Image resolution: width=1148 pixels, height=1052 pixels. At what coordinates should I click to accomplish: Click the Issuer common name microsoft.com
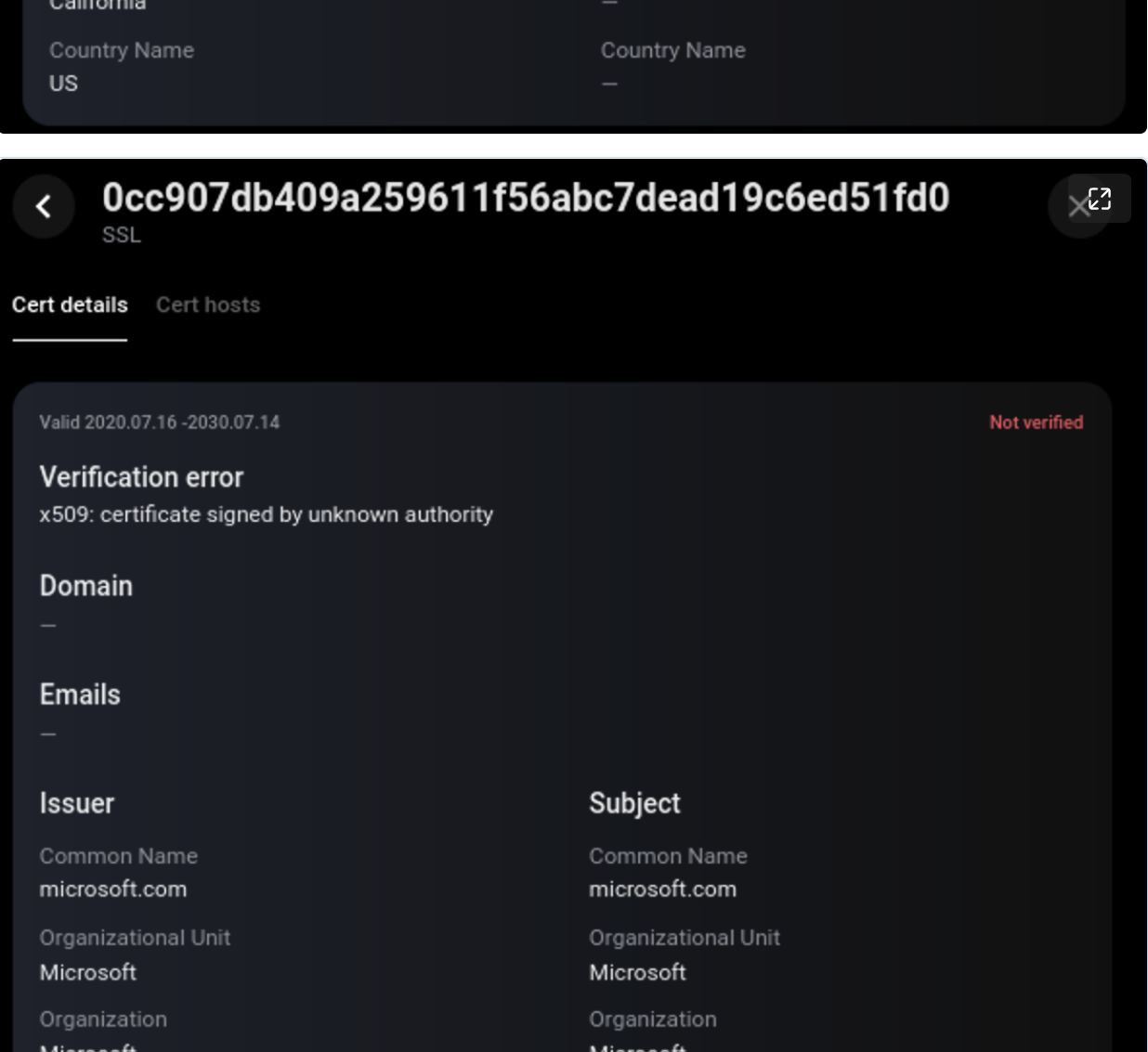(x=113, y=890)
